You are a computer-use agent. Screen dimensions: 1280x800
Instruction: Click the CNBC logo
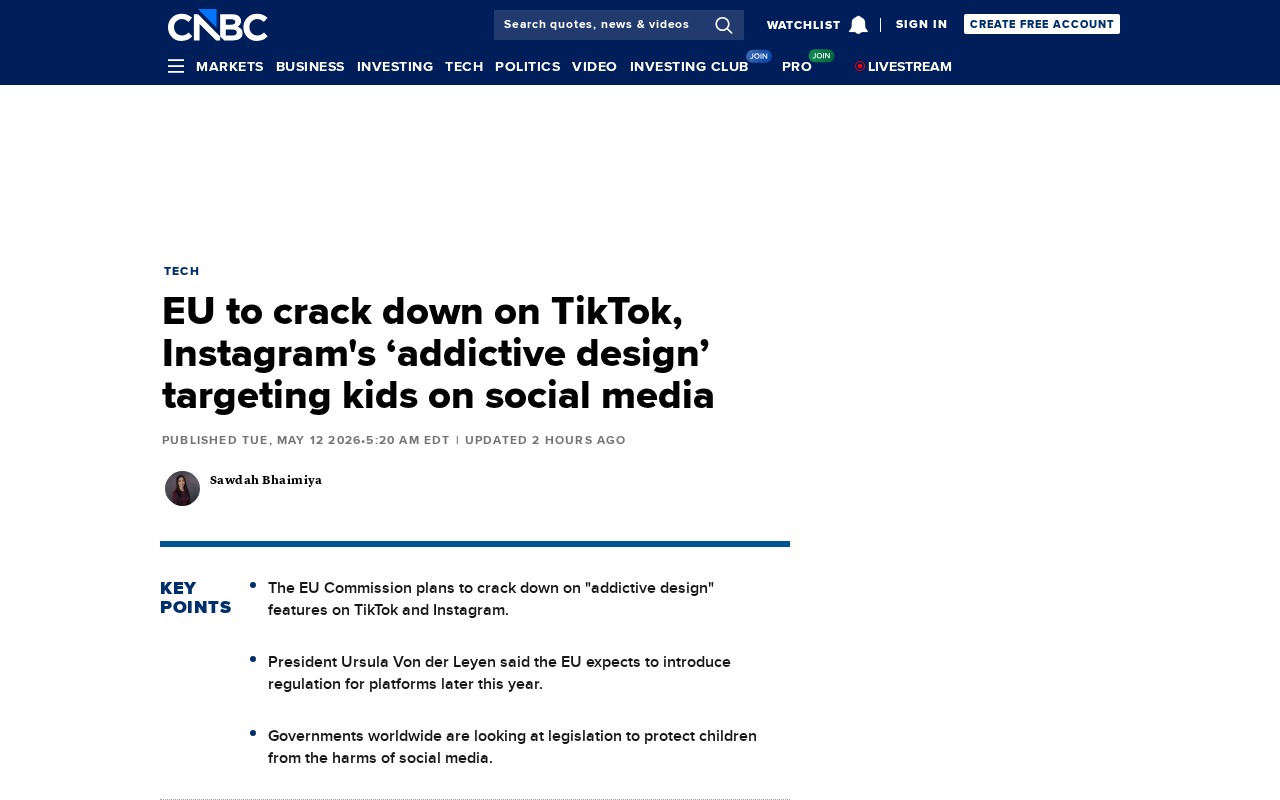click(x=217, y=25)
